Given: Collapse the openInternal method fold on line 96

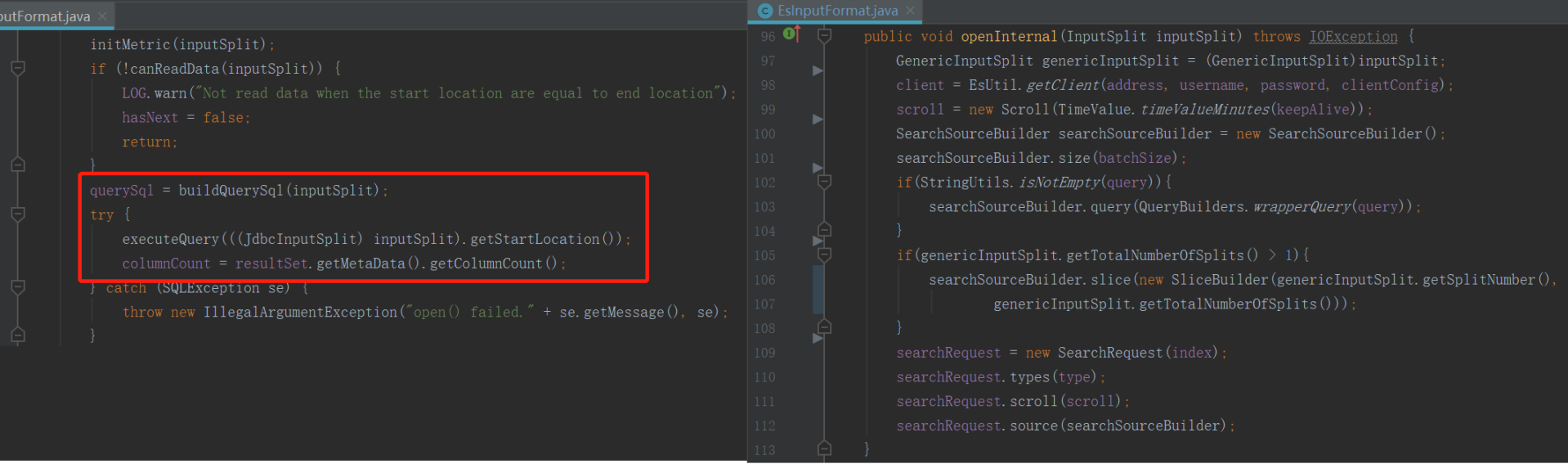Looking at the screenshot, I should coord(824,36).
